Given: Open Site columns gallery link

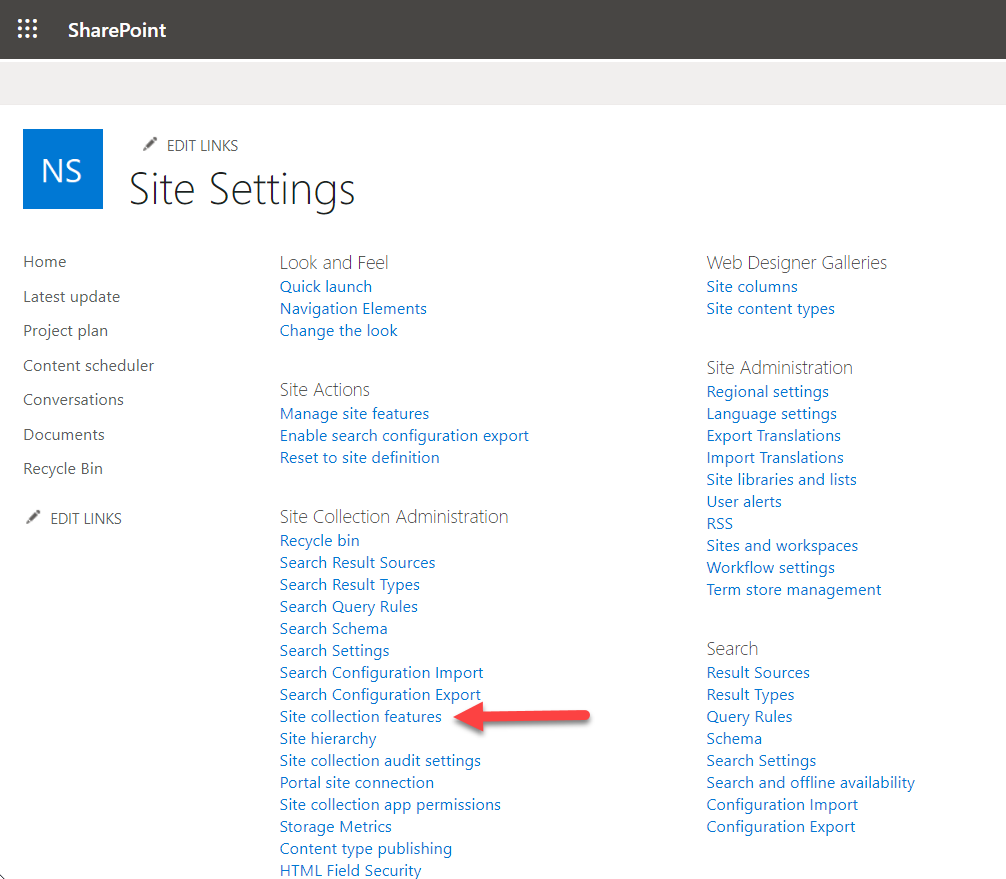Looking at the screenshot, I should point(752,287).
